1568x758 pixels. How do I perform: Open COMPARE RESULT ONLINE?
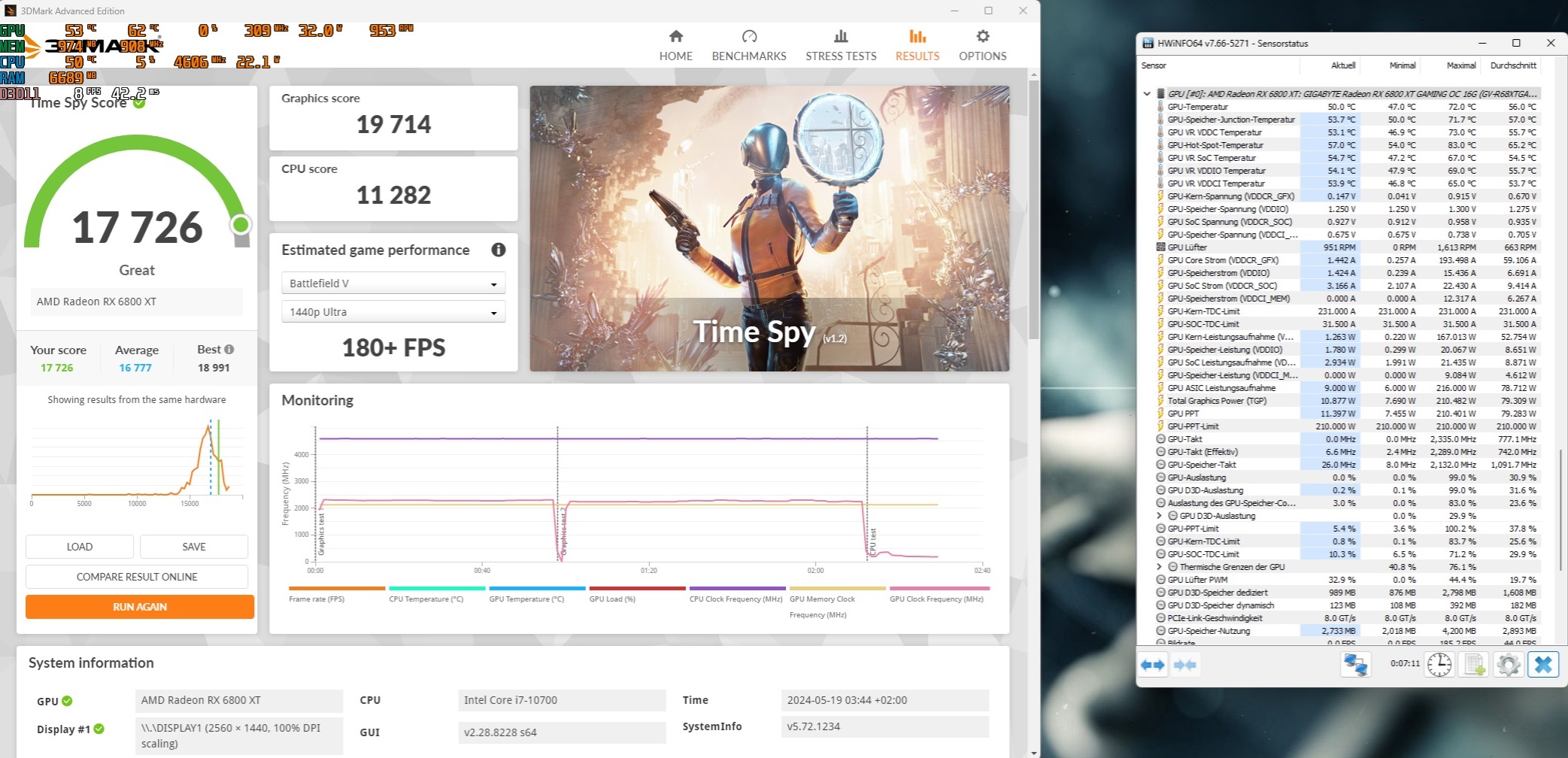pos(136,576)
